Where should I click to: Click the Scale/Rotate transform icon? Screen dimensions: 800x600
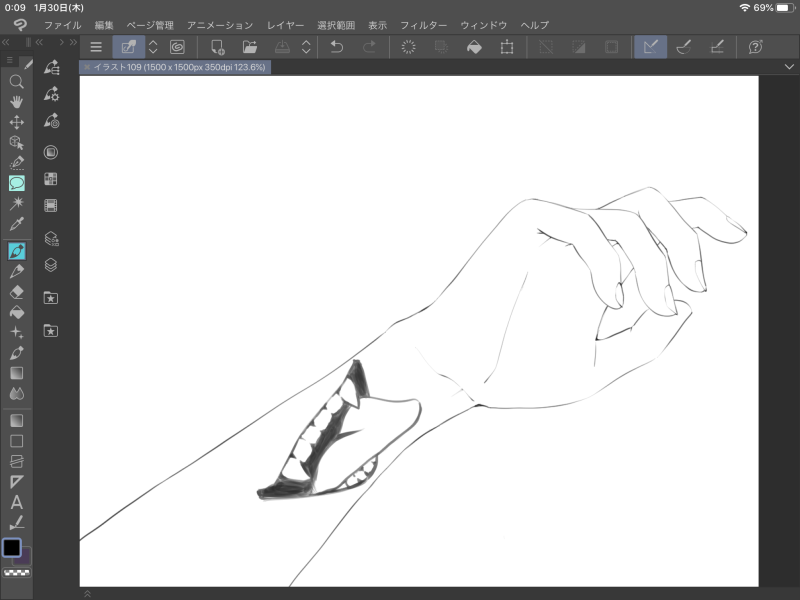tap(507, 47)
